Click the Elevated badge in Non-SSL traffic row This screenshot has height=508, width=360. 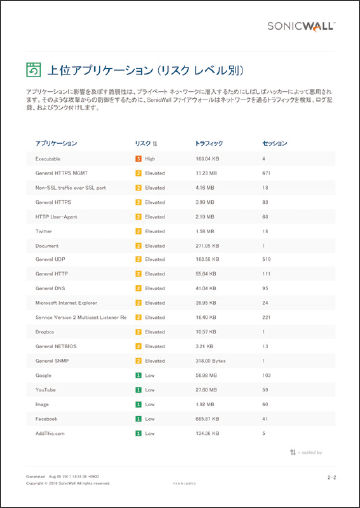tap(138, 188)
